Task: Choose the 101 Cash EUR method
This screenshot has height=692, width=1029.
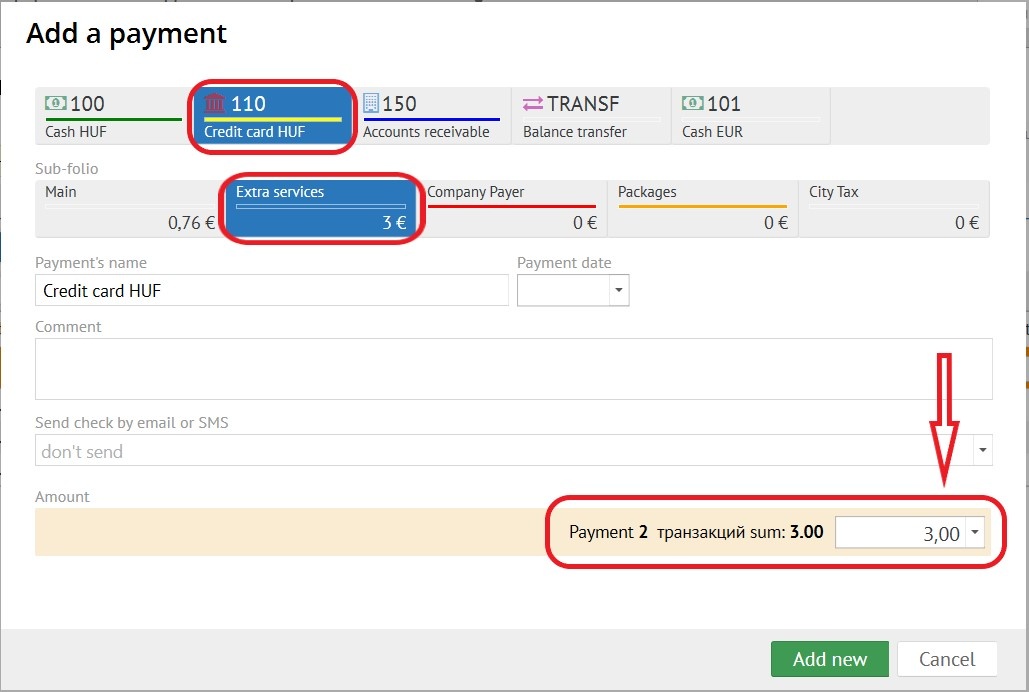Action: (x=751, y=116)
